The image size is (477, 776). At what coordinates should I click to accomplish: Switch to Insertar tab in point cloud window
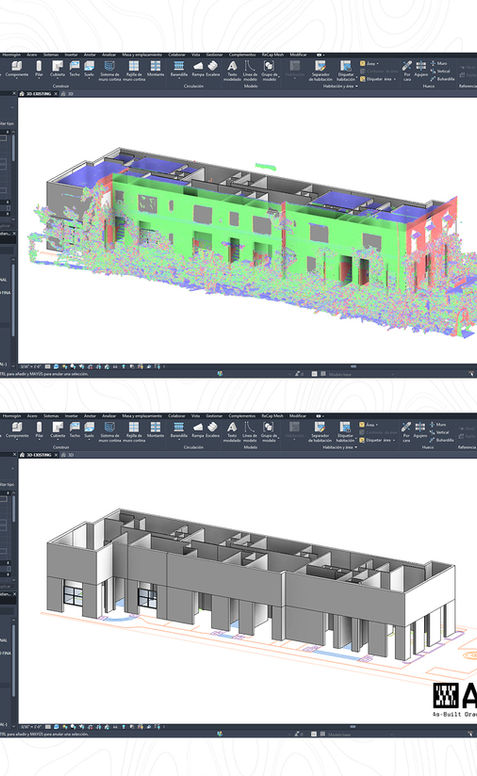pyautogui.click(x=71, y=55)
